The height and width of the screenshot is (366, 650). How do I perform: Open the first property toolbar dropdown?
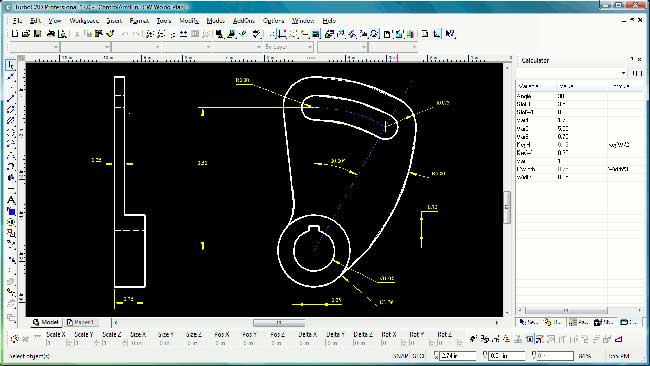point(56,47)
